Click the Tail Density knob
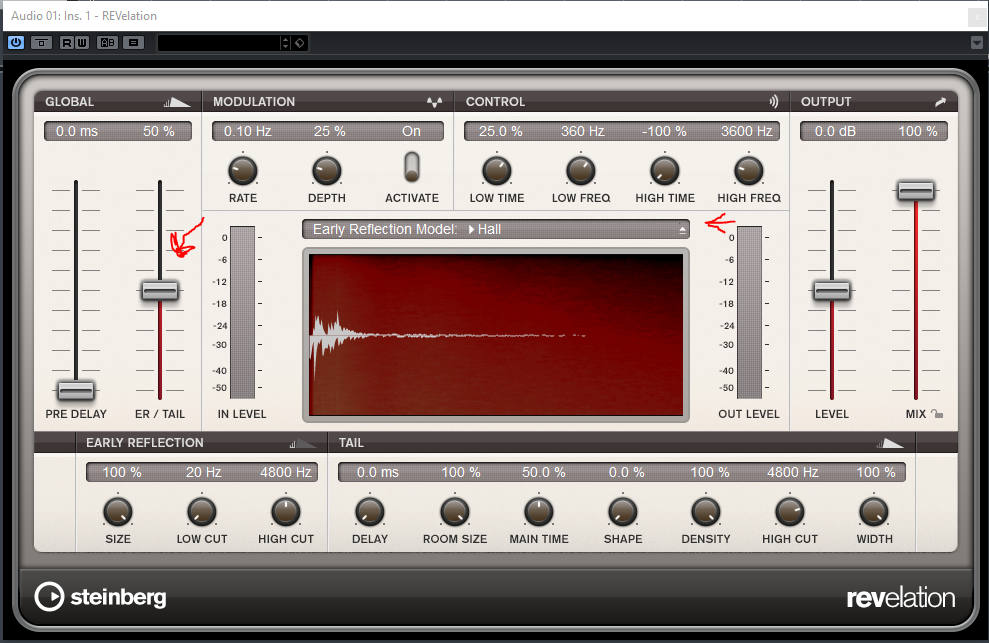This screenshot has width=989, height=643. (x=706, y=512)
